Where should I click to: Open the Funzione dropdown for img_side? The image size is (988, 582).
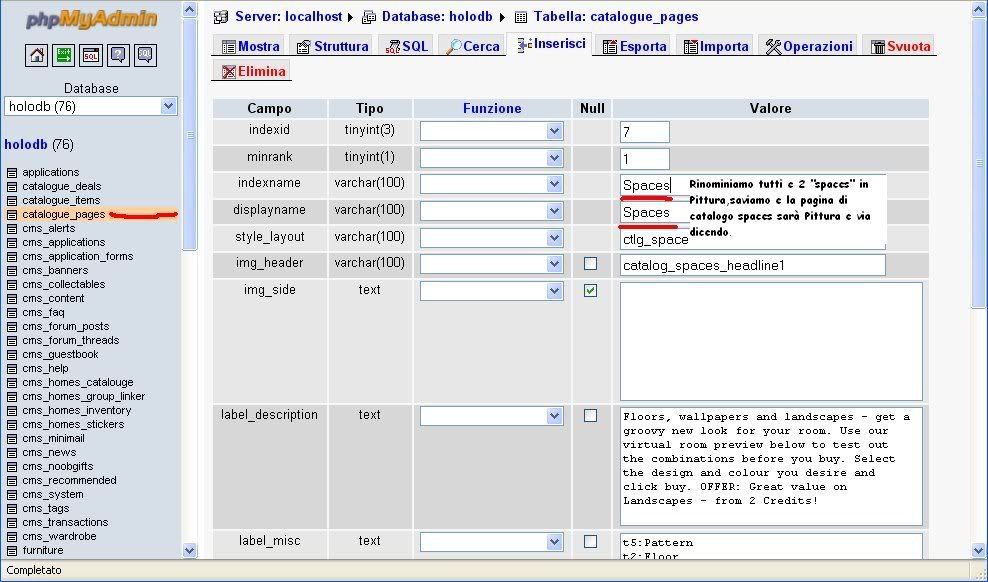(491, 291)
